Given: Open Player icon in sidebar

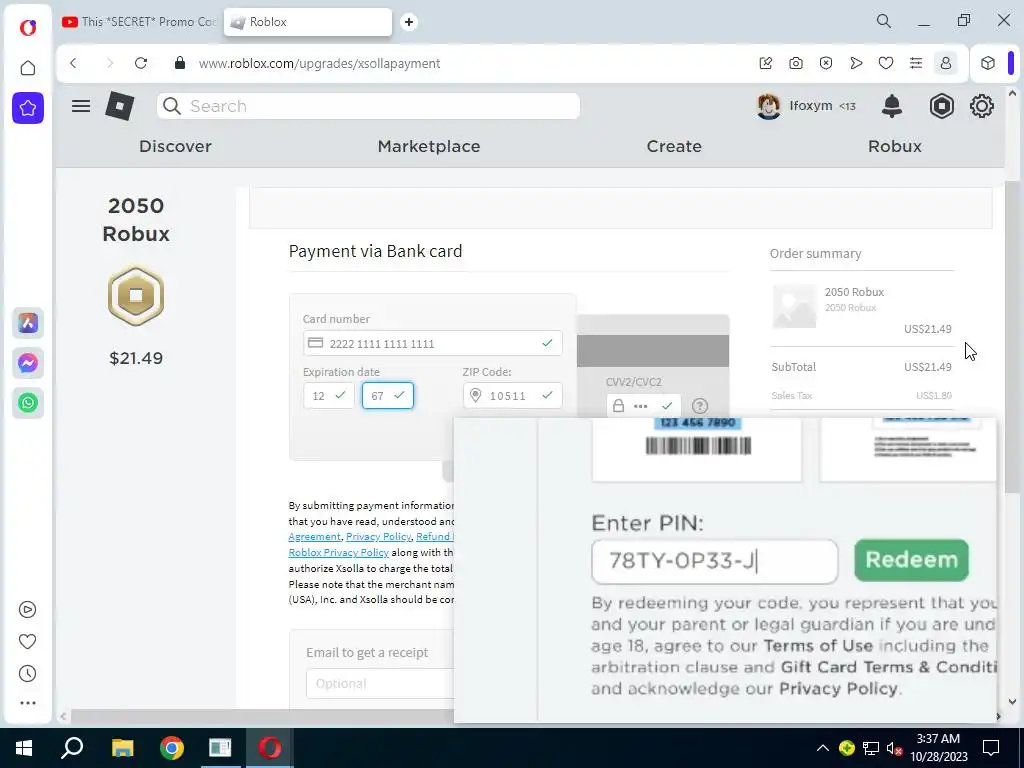Looking at the screenshot, I should pyautogui.click(x=27, y=609).
